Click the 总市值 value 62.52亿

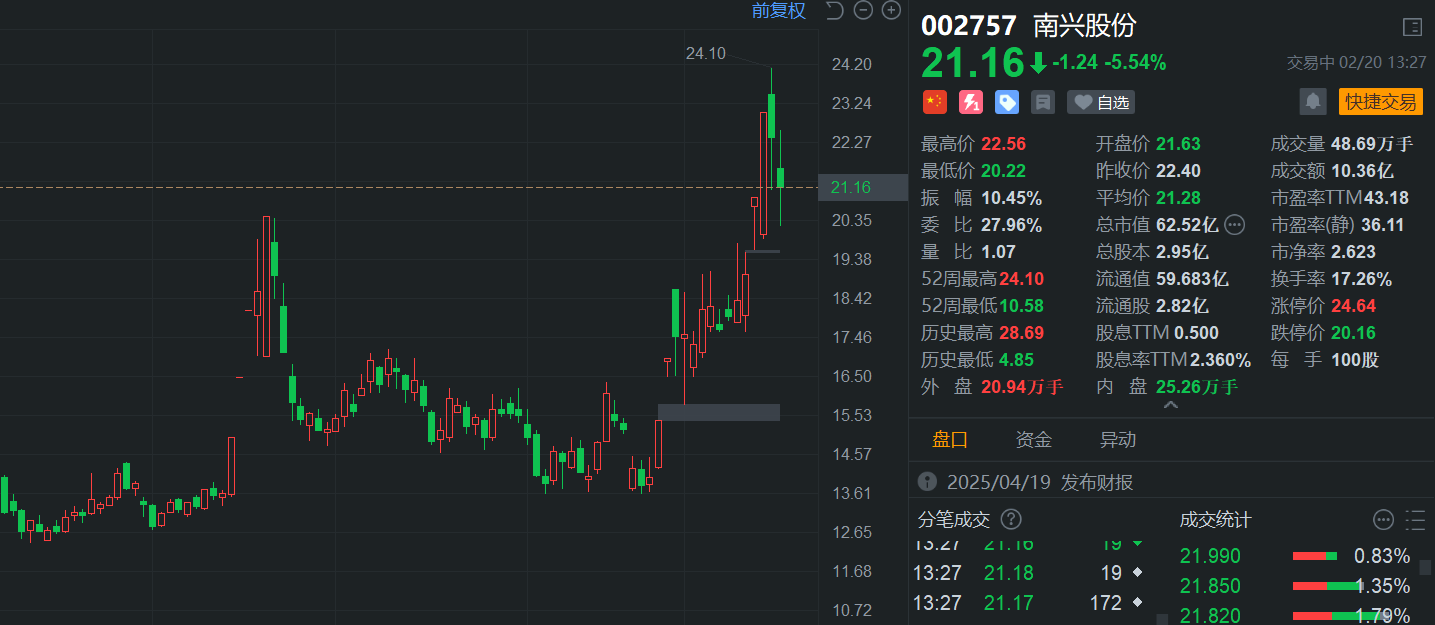1187,225
